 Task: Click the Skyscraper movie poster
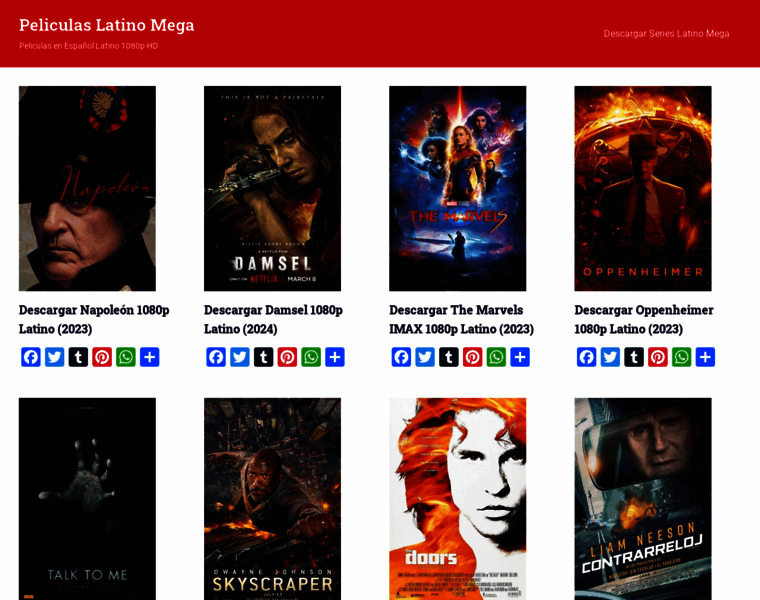click(272, 498)
